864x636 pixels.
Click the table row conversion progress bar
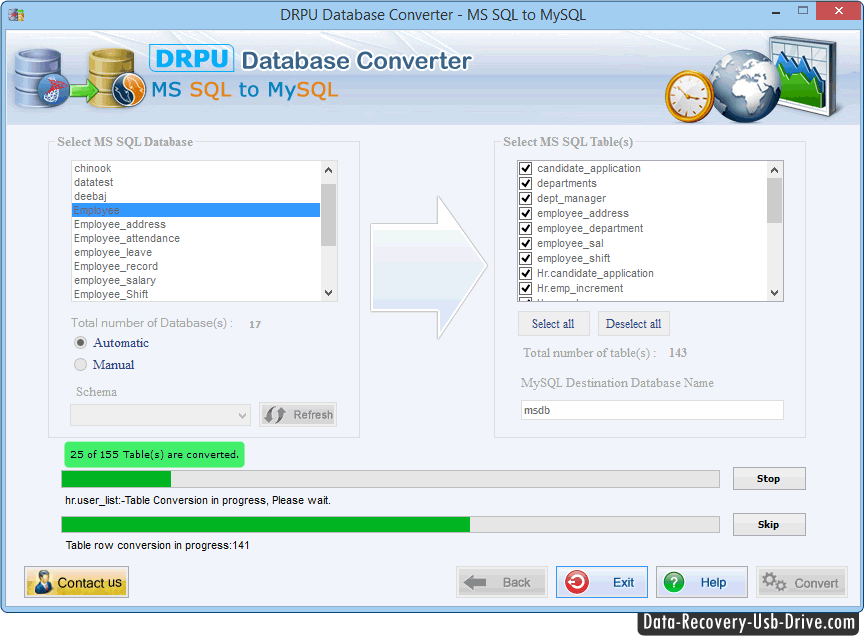(390, 524)
